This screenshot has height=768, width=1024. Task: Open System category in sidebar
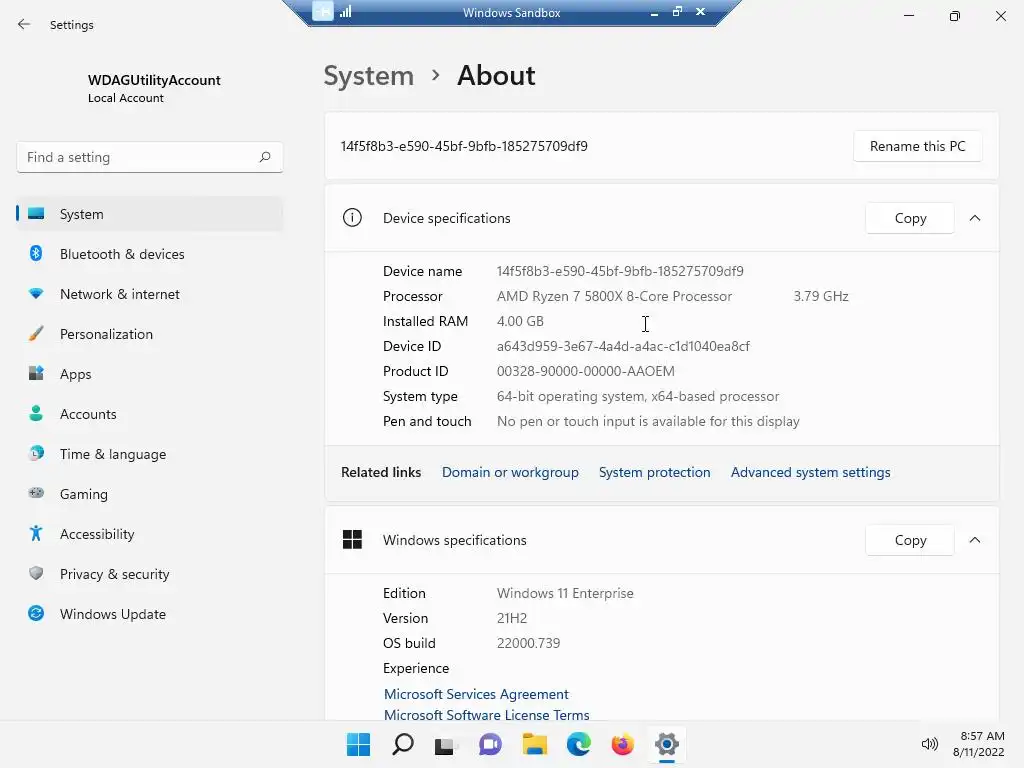tap(150, 214)
